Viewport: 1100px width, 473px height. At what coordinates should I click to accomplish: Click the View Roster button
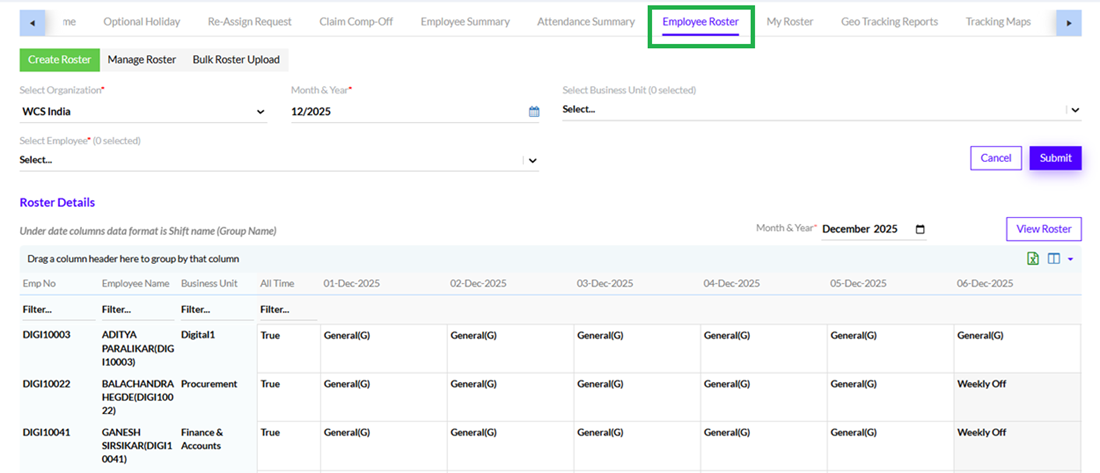click(x=1043, y=229)
